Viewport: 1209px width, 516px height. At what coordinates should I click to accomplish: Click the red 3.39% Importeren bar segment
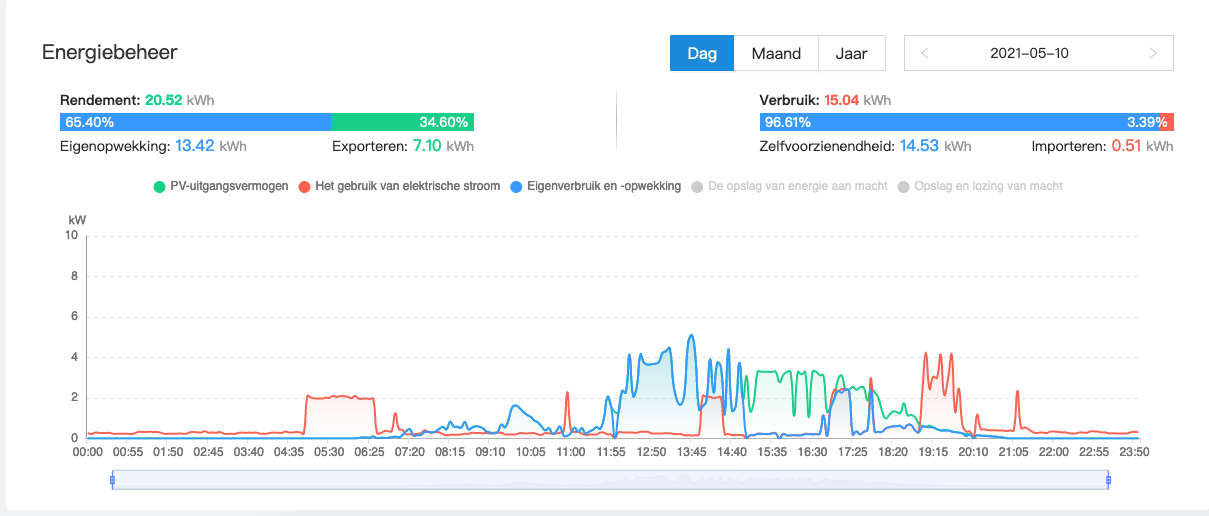pos(1167,122)
